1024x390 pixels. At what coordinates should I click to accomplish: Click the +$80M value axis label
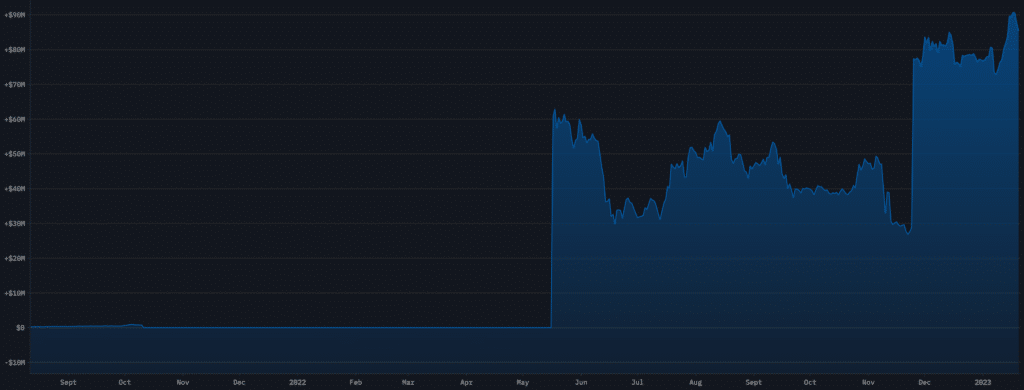coord(14,50)
